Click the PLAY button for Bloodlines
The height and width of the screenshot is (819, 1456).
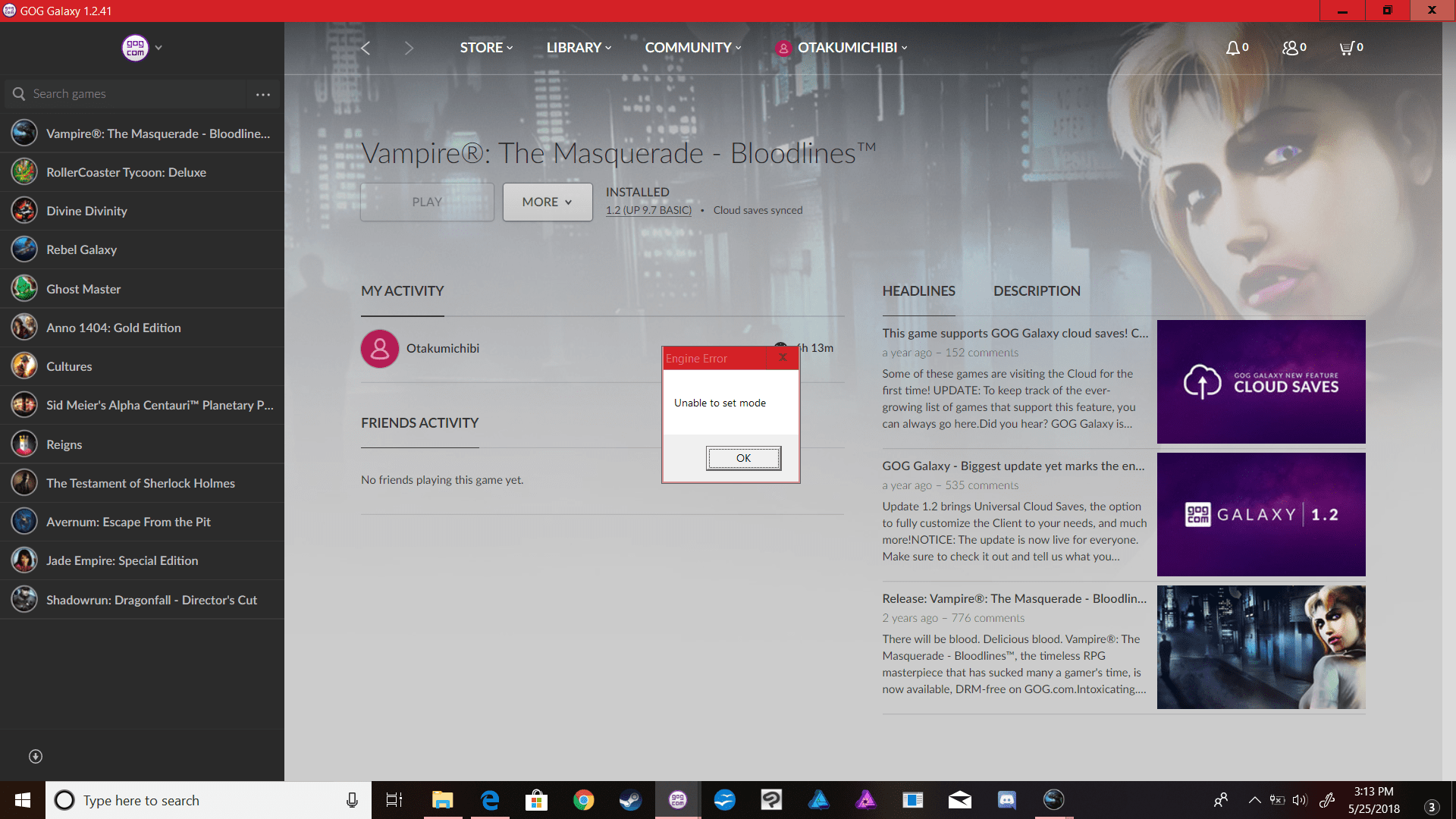[x=427, y=201]
